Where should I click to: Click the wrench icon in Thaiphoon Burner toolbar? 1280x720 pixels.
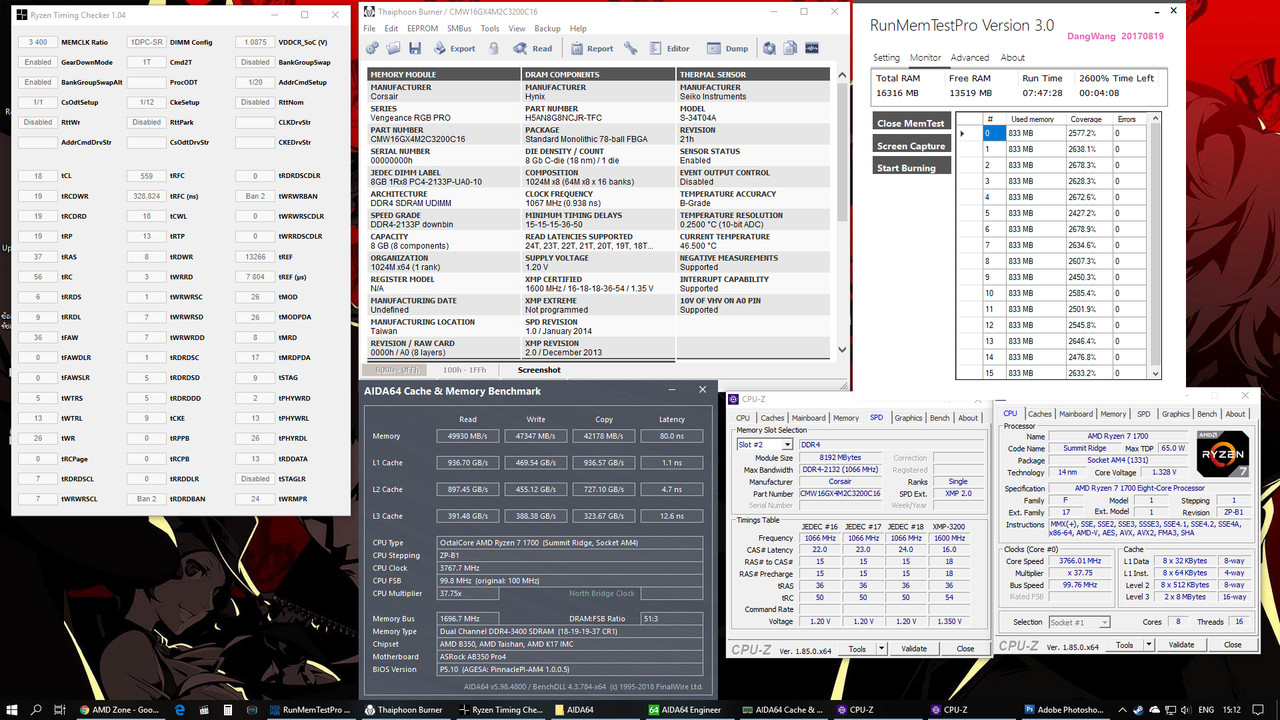click(630, 48)
